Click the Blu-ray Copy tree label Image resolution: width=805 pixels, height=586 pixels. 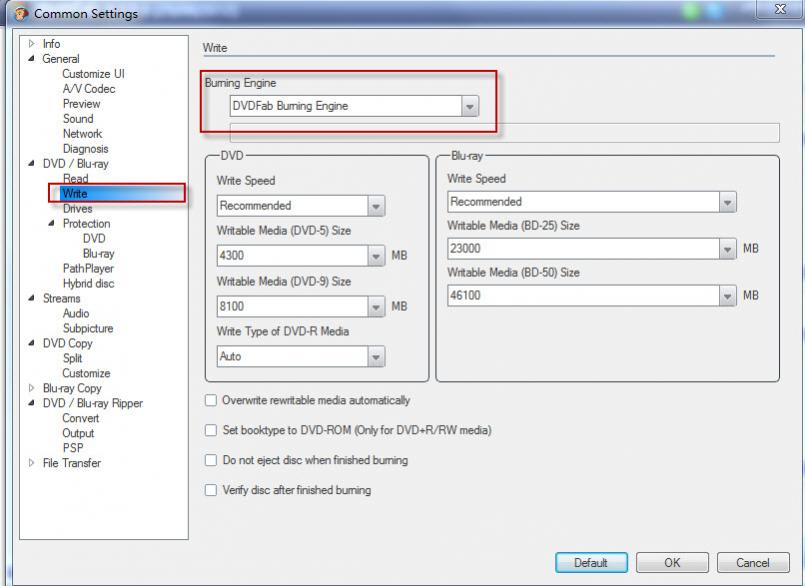[x=72, y=388]
